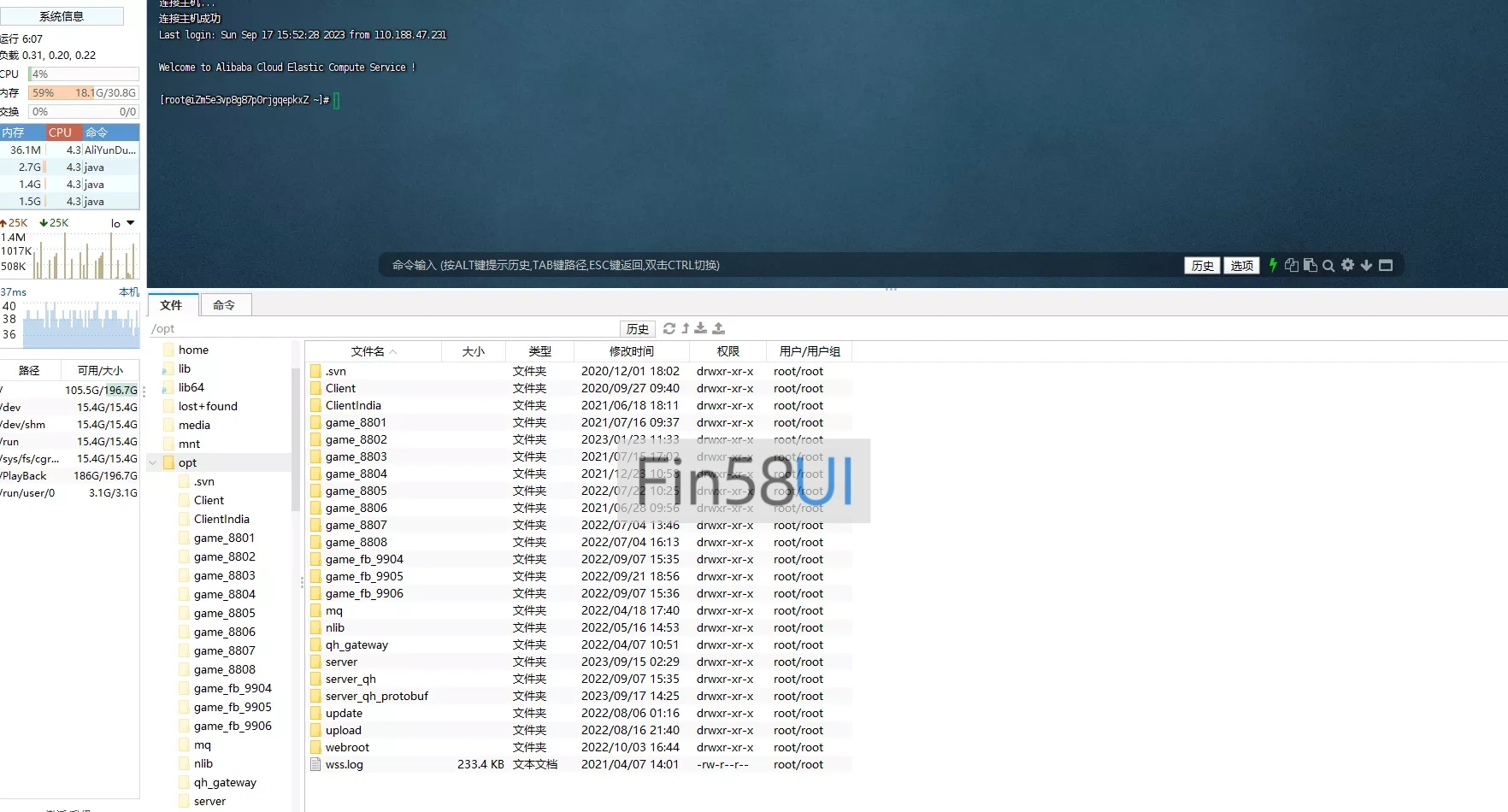
Task: Click the download file icon
Action: click(x=701, y=328)
